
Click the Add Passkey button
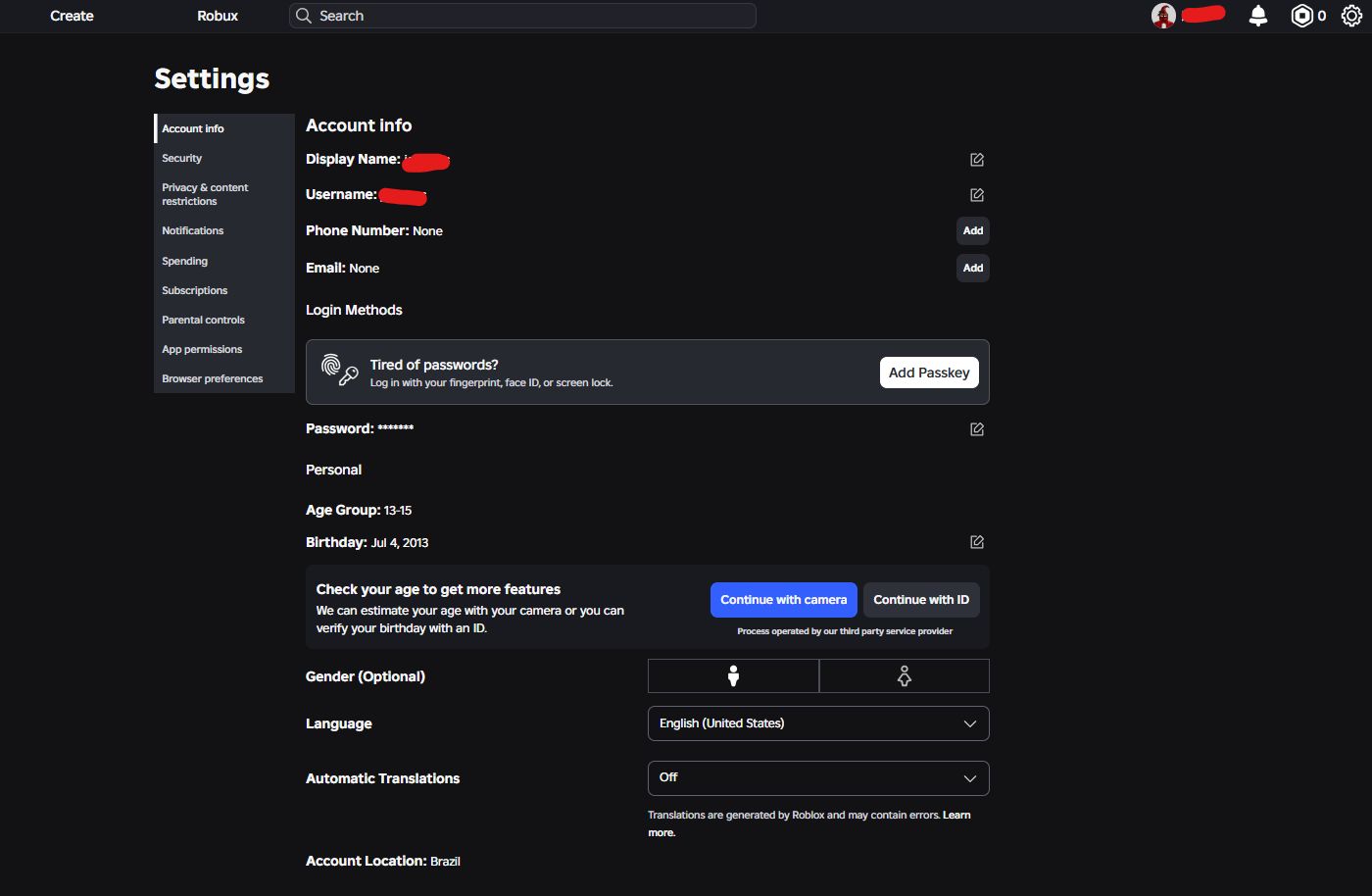[929, 373]
